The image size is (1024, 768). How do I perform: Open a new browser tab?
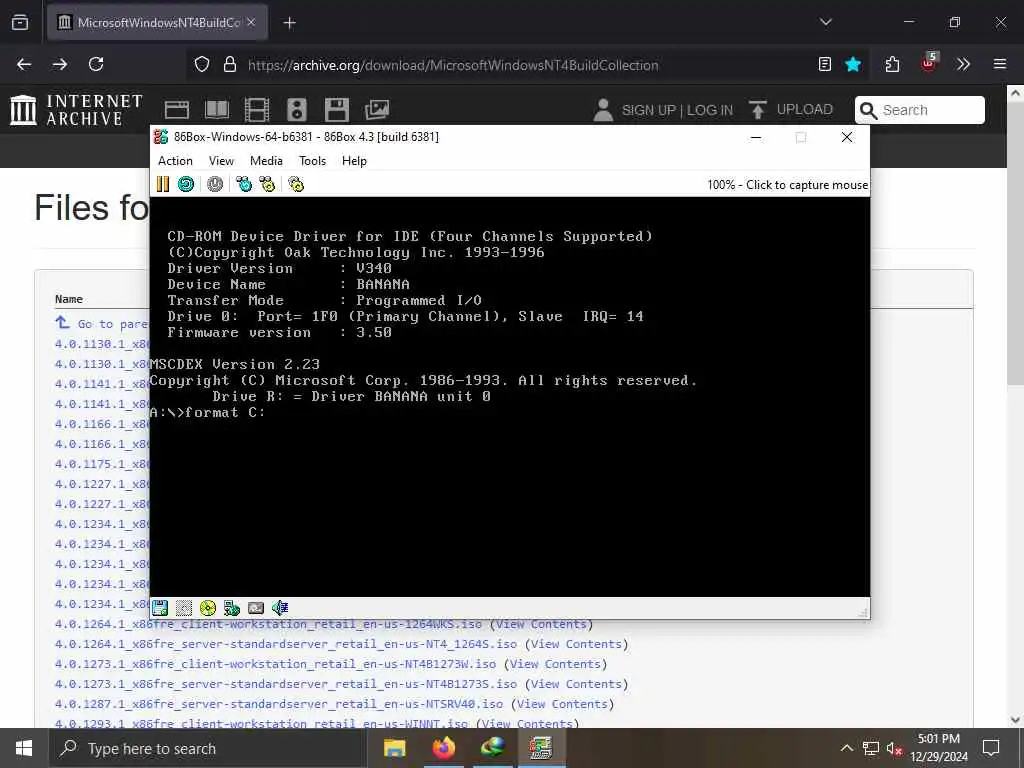tap(289, 23)
